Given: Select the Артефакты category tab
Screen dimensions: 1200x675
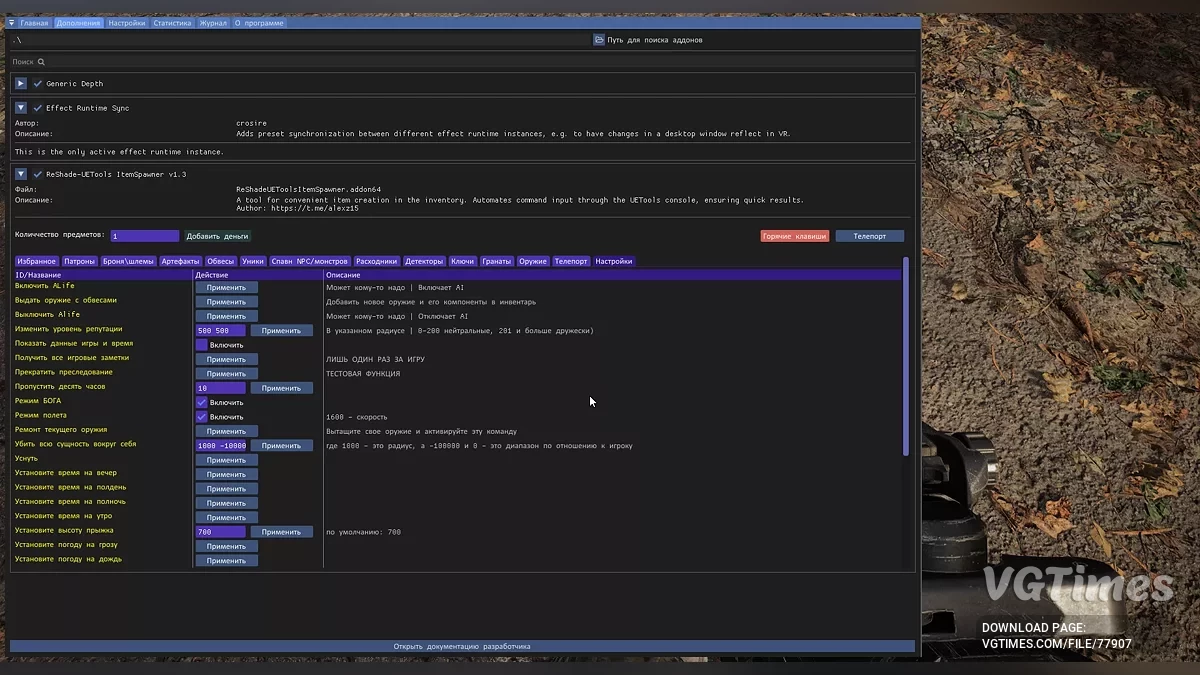Looking at the screenshot, I should 180,262.
